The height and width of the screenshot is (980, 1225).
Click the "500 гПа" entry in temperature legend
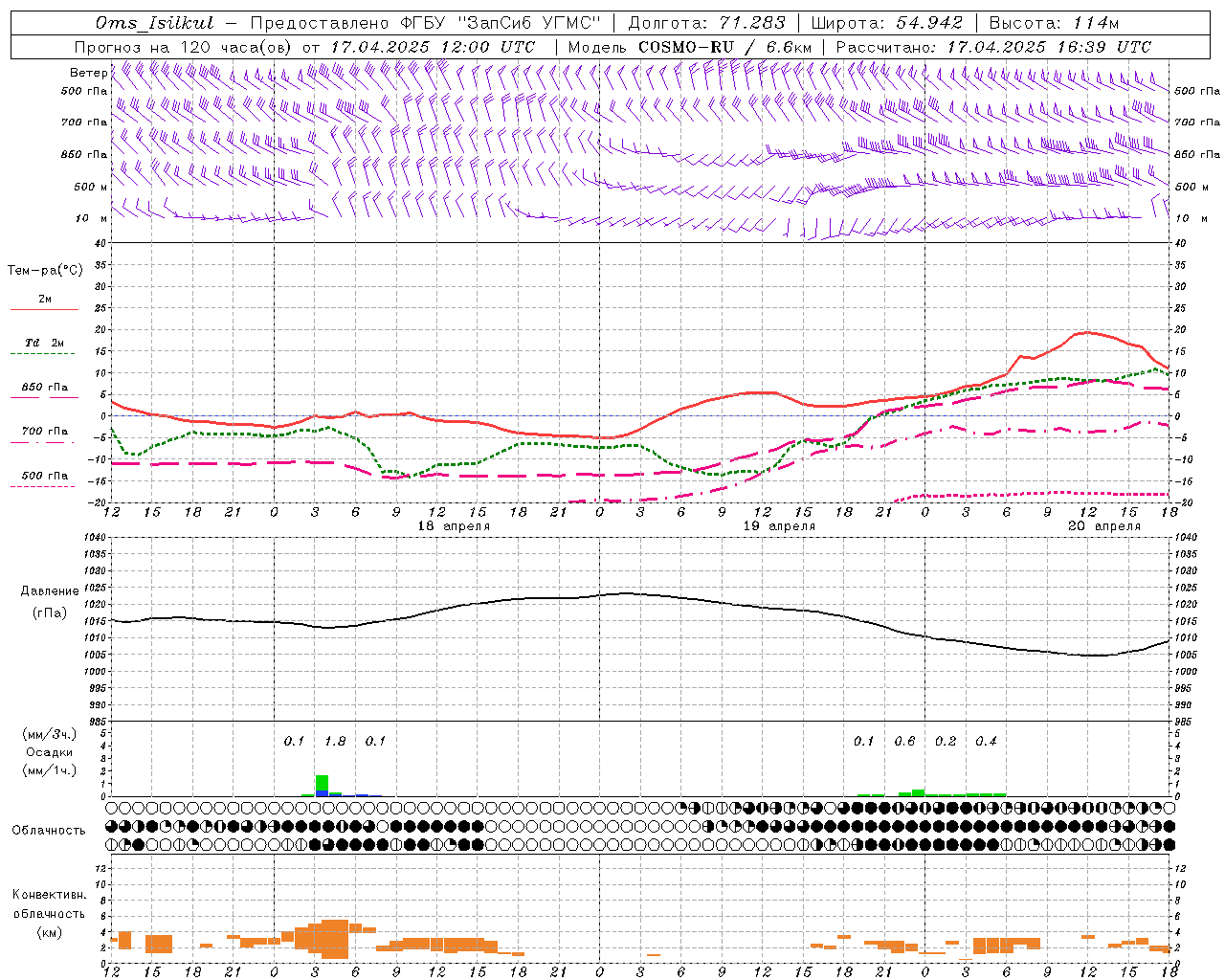tap(45, 476)
